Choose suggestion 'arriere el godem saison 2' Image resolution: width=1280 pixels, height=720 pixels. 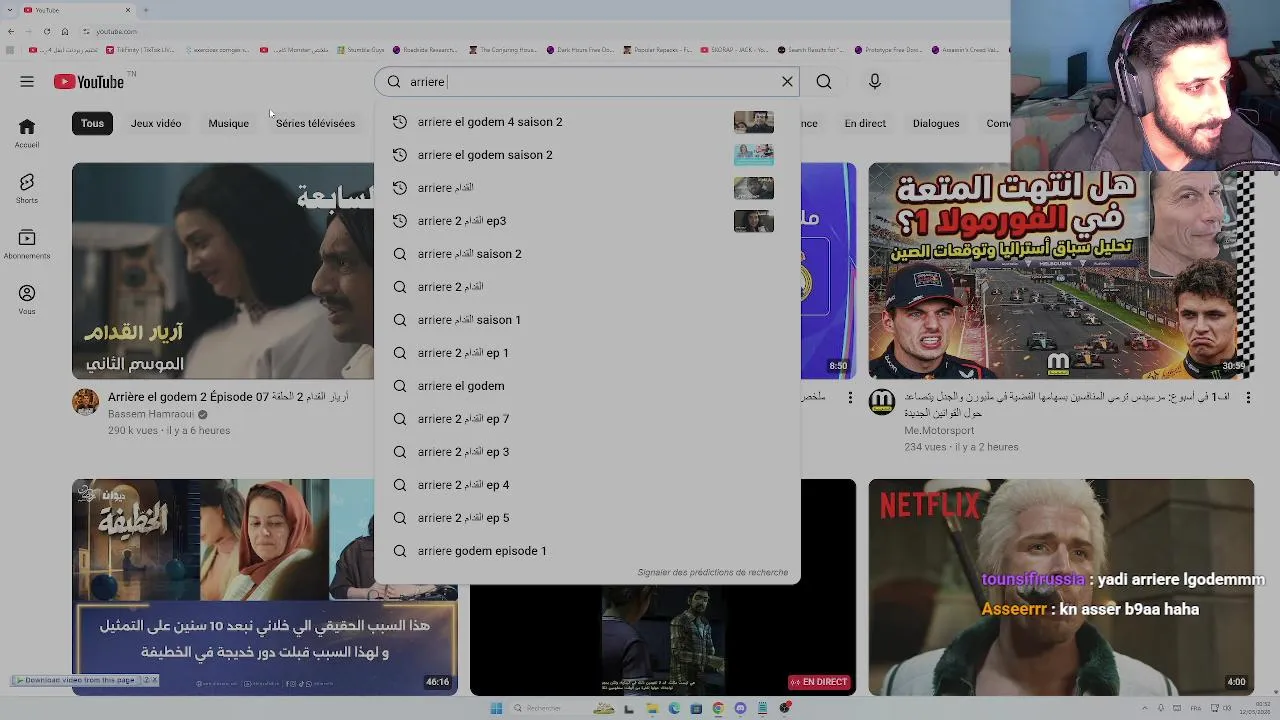point(587,155)
